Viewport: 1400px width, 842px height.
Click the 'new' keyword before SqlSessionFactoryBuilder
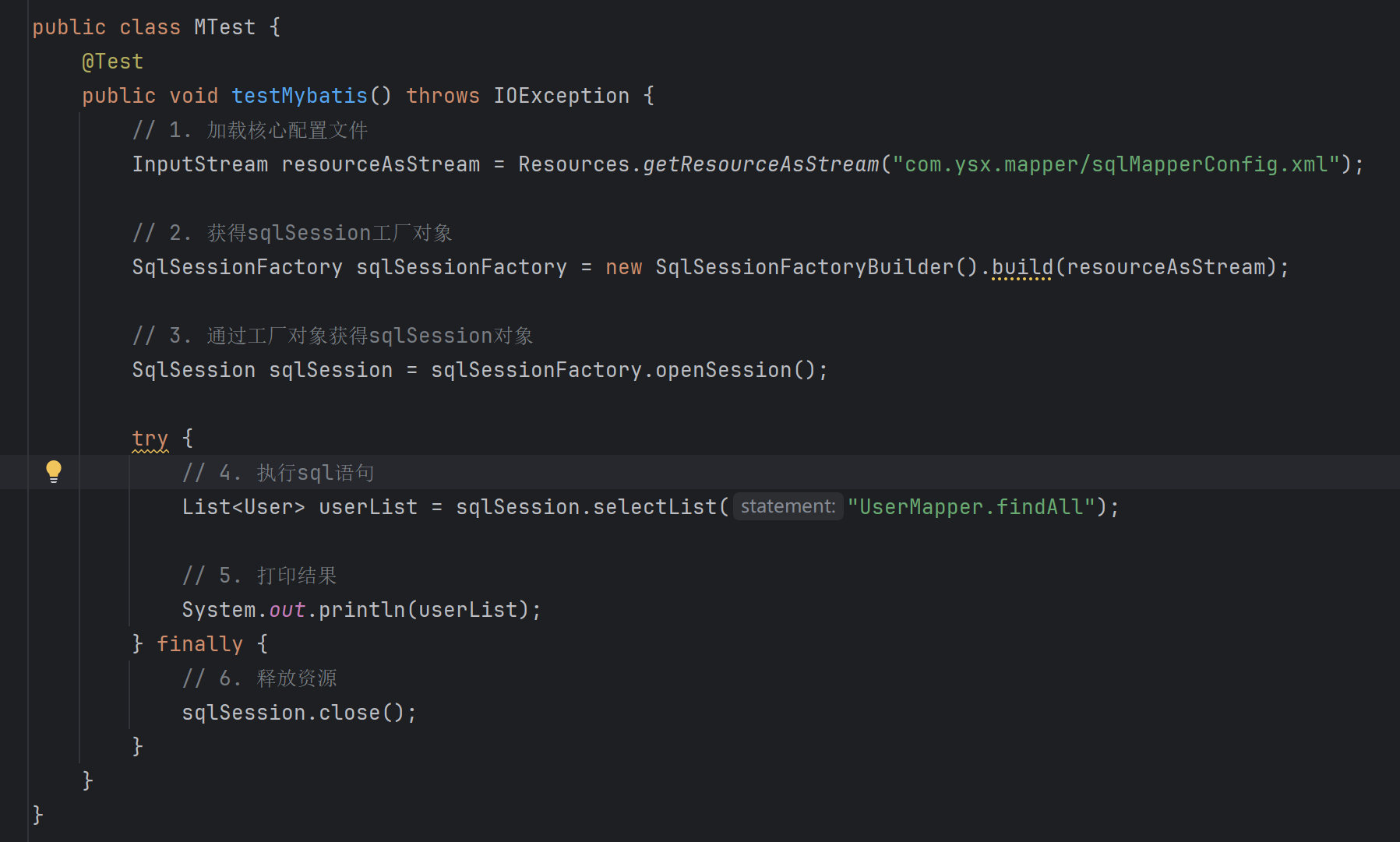point(624,267)
